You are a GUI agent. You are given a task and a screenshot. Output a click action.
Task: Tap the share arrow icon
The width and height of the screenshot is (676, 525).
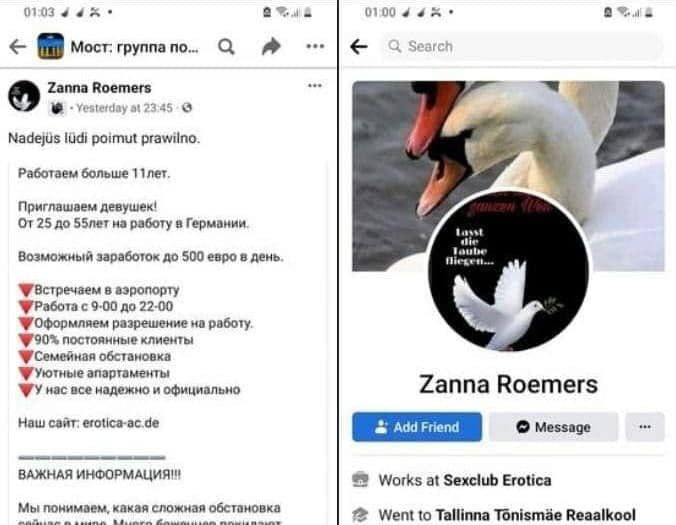coord(271,46)
